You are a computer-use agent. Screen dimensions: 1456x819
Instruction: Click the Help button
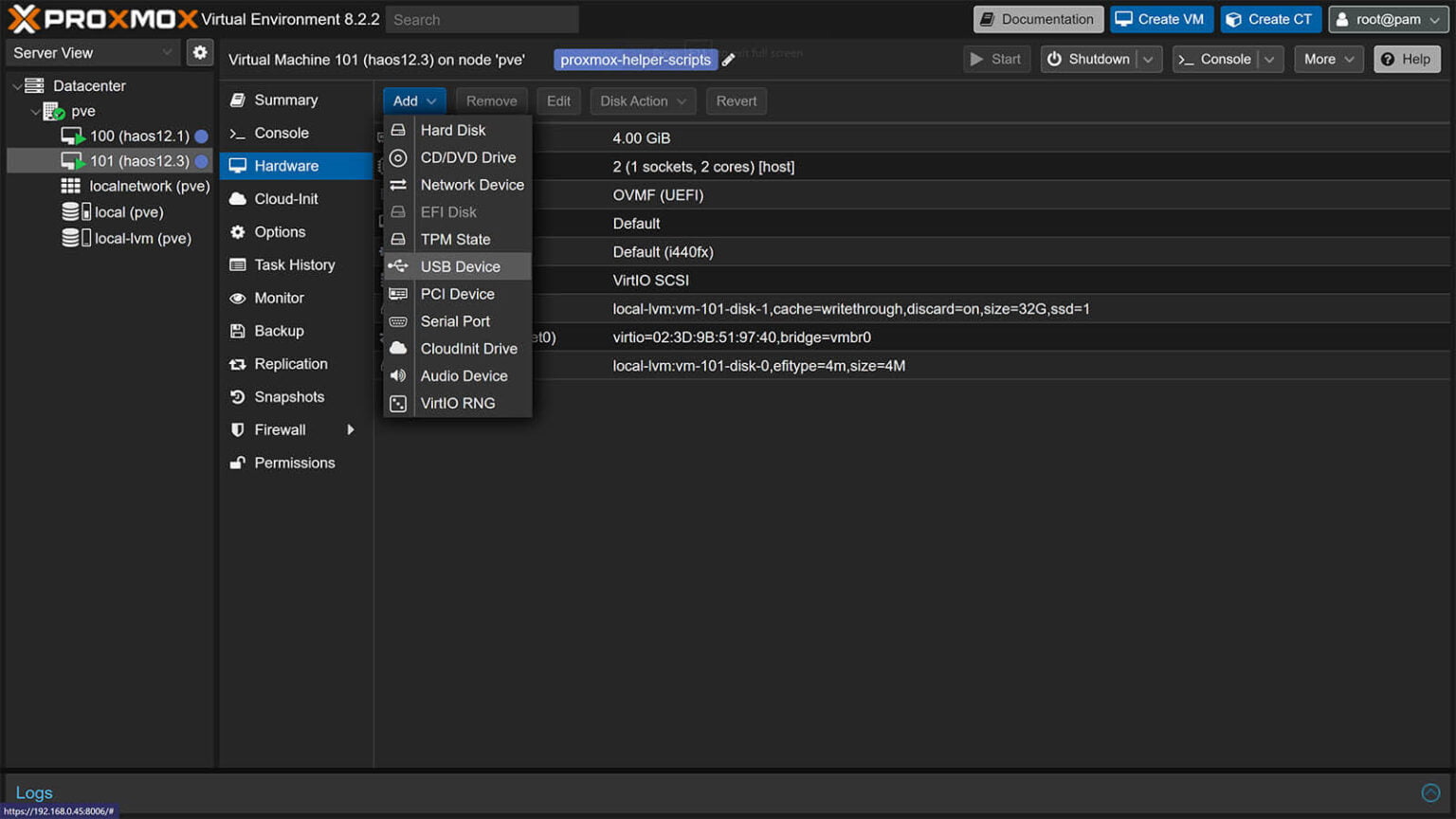point(1407,59)
